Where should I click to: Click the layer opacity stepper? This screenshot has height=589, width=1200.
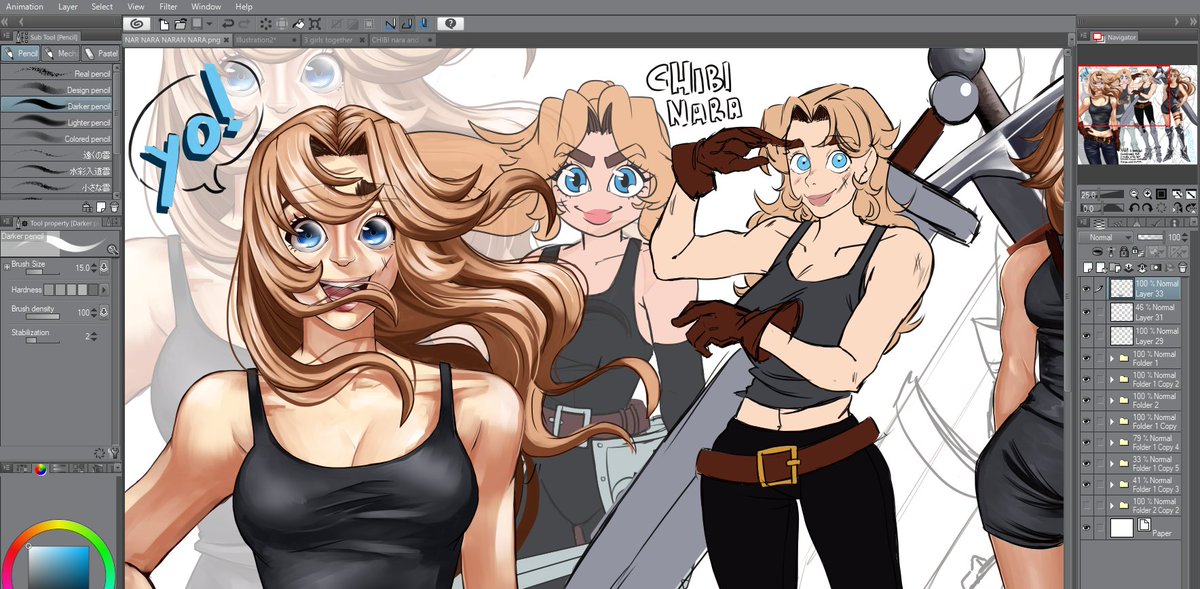(1185, 237)
